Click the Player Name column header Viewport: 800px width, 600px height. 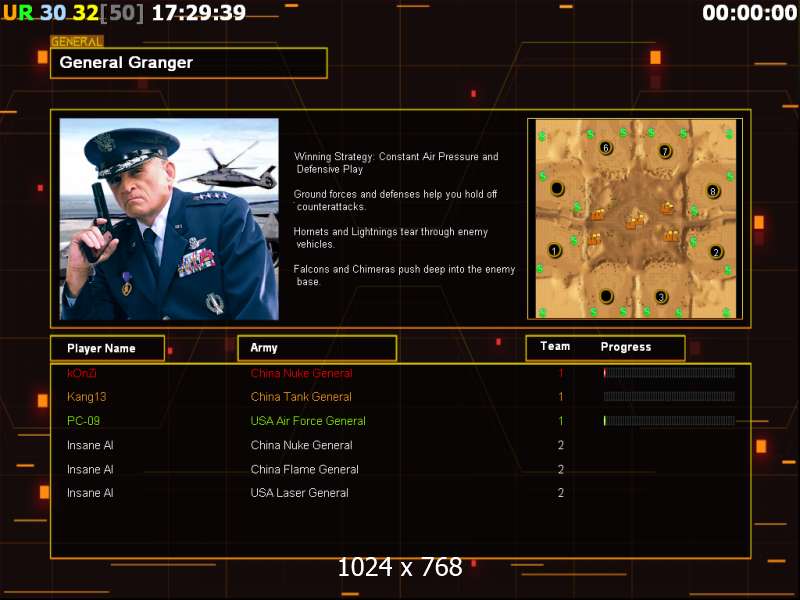pos(108,348)
